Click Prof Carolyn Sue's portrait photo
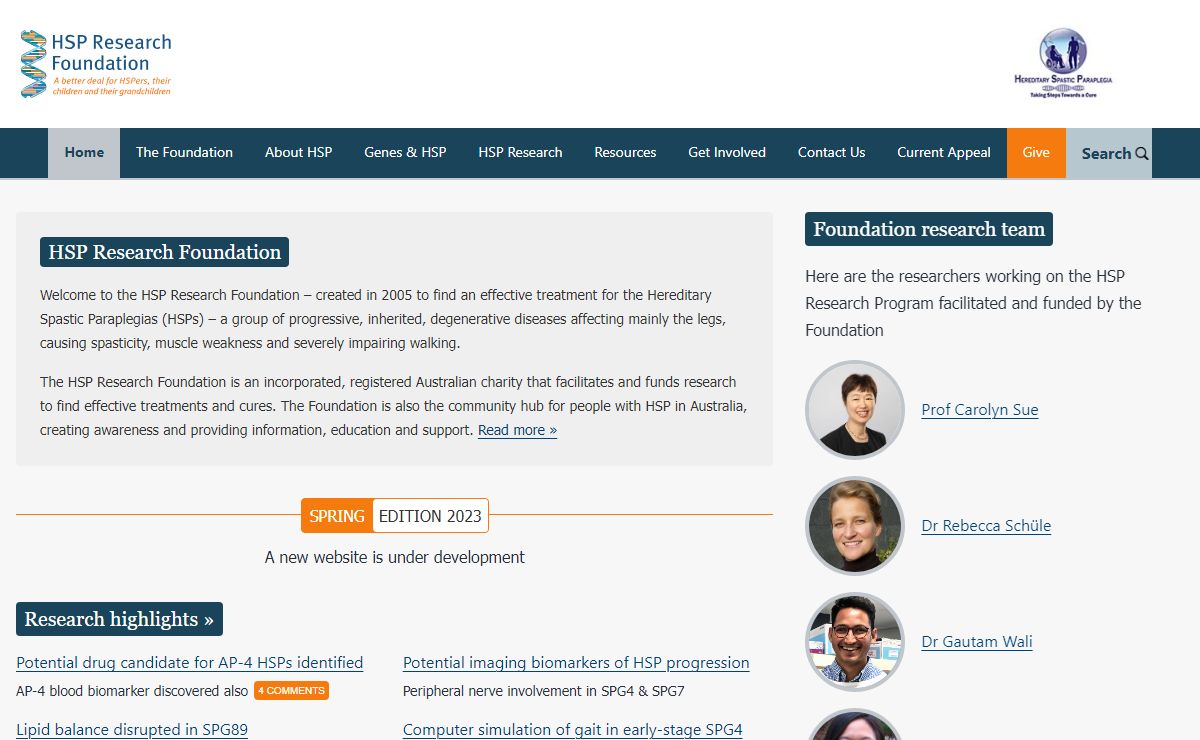This screenshot has height=740, width=1200. click(x=855, y=410)
